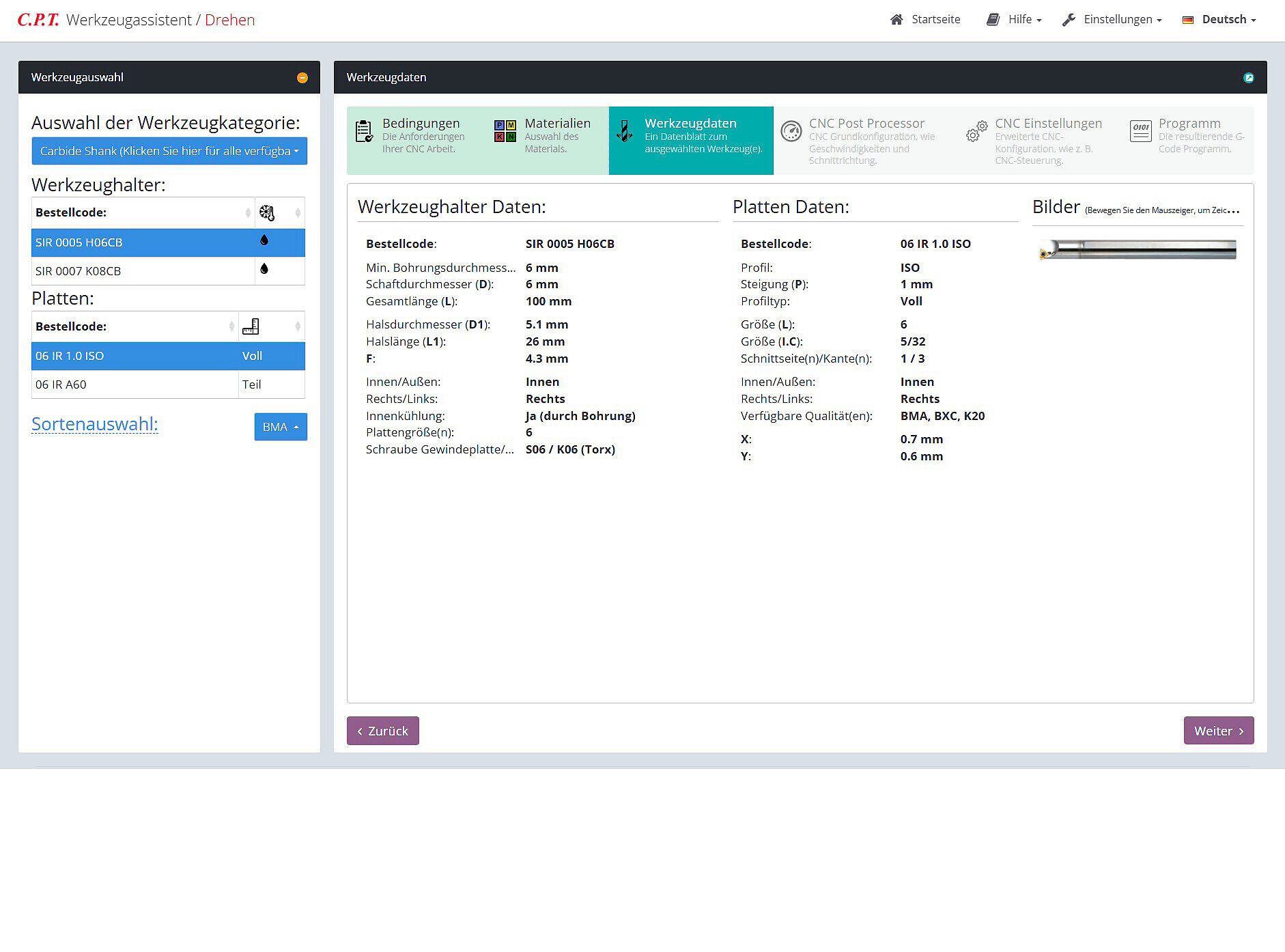Image resolution: width=1285 pixels, height=952 pixels.
Task: Click the orange collapse icon in Werkzeugauswahl header
Action: point(302,78)
